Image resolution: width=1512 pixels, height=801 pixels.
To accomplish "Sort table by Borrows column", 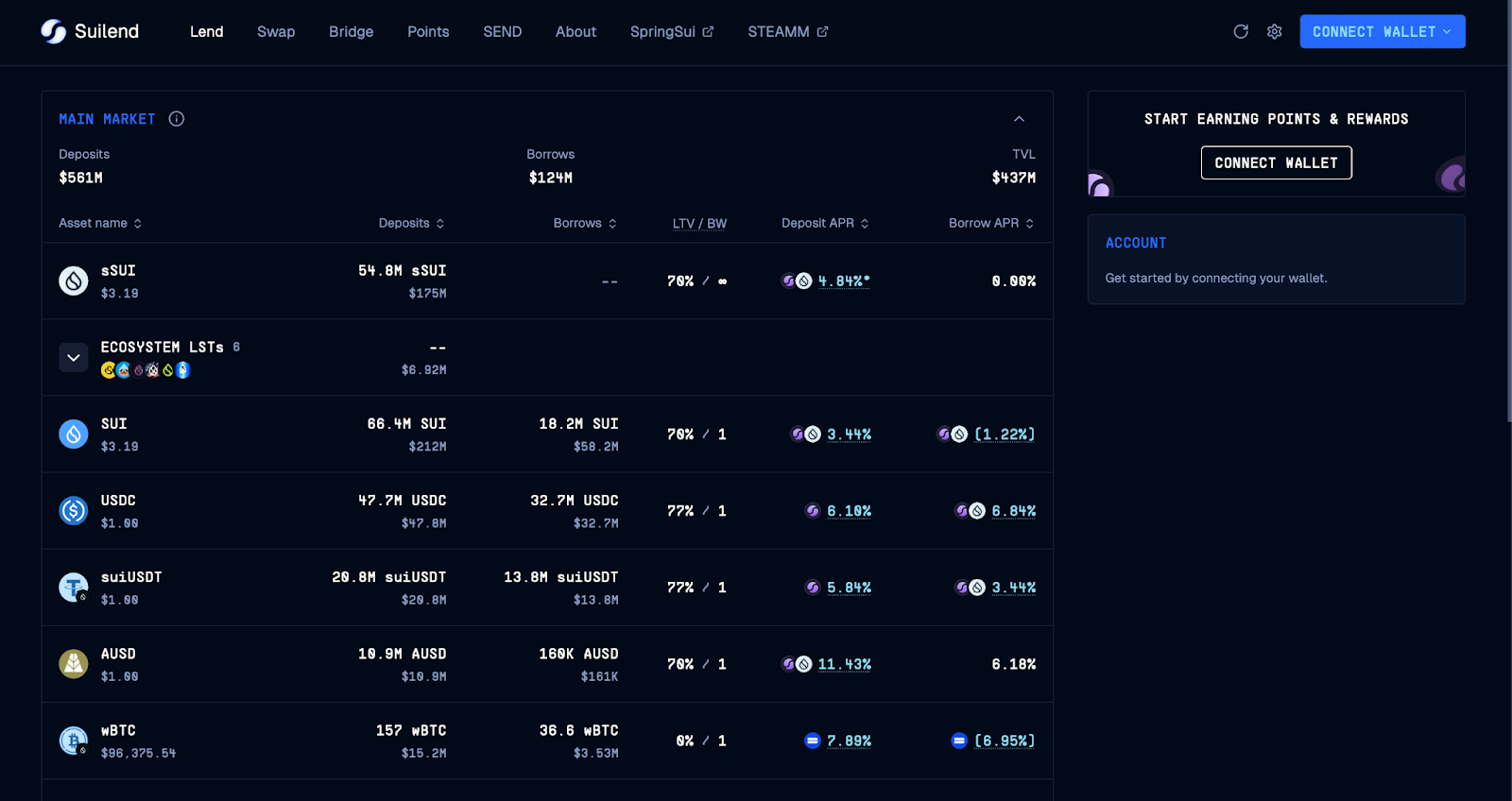I will (x=586, y=223).
